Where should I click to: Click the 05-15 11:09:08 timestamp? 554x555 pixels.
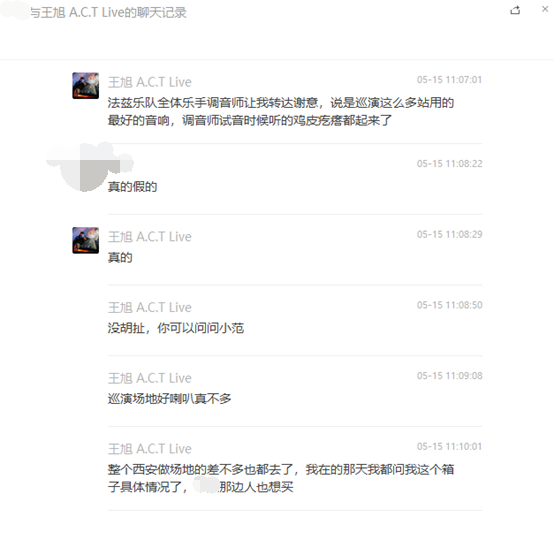point(449,376)
